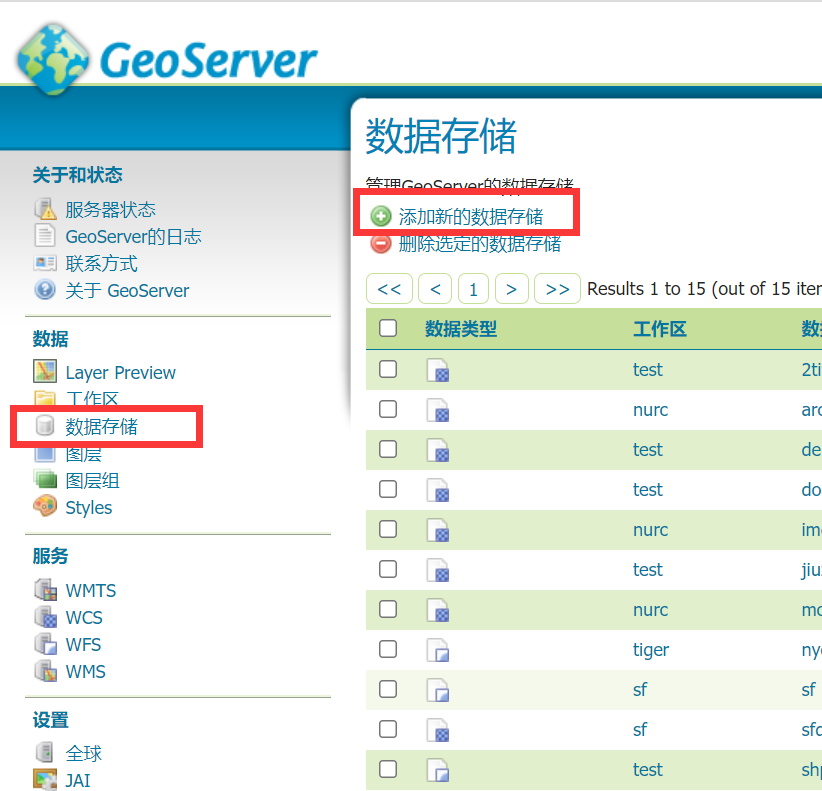Viewport: 822px width, 791px height.
Task: Click the GeoServer globe logo
Action: click(x=52, y=59)
